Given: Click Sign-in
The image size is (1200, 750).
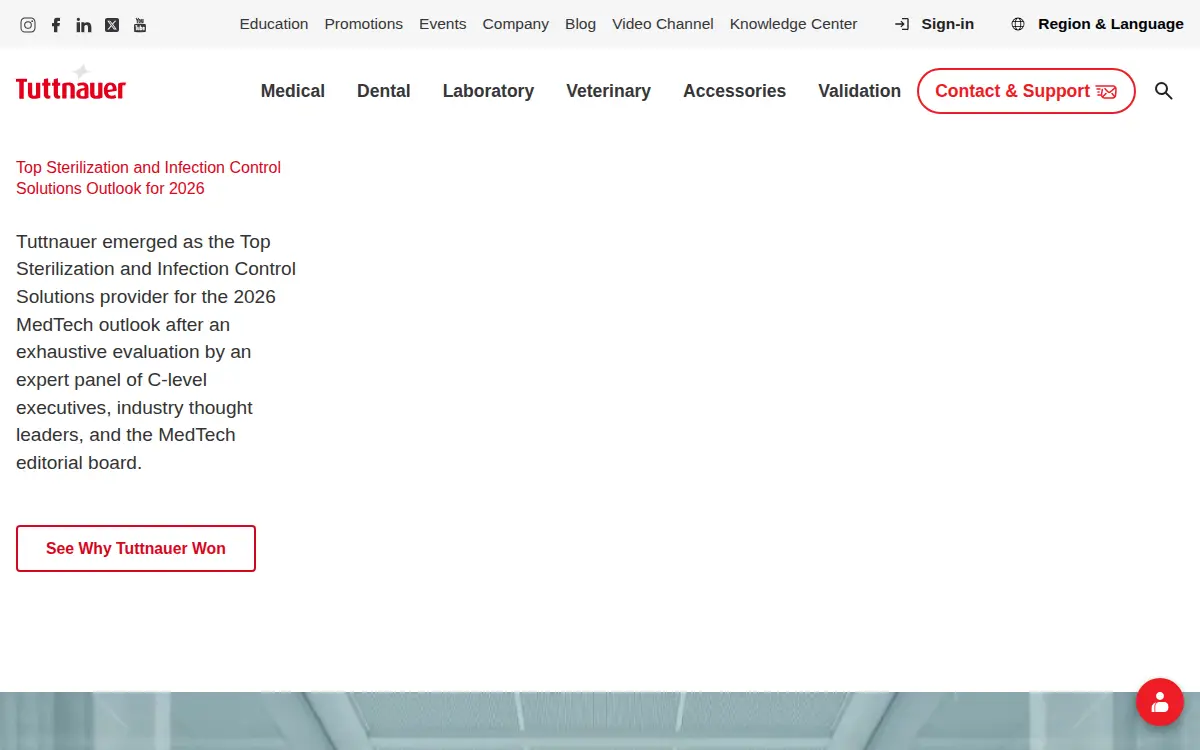Looking at the screenshot, I should coord(934,24).
